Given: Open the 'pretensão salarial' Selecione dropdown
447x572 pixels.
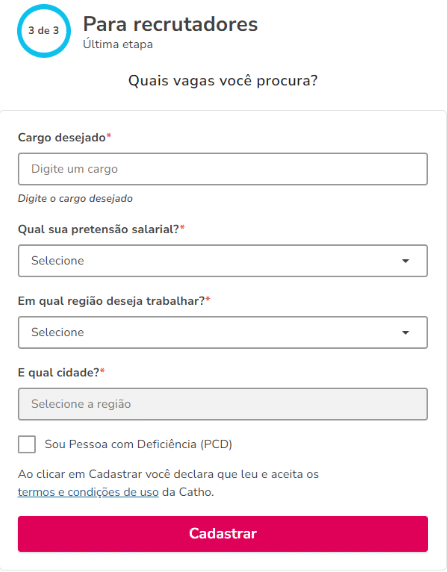Looking at the screenshot, I should 223,261.
